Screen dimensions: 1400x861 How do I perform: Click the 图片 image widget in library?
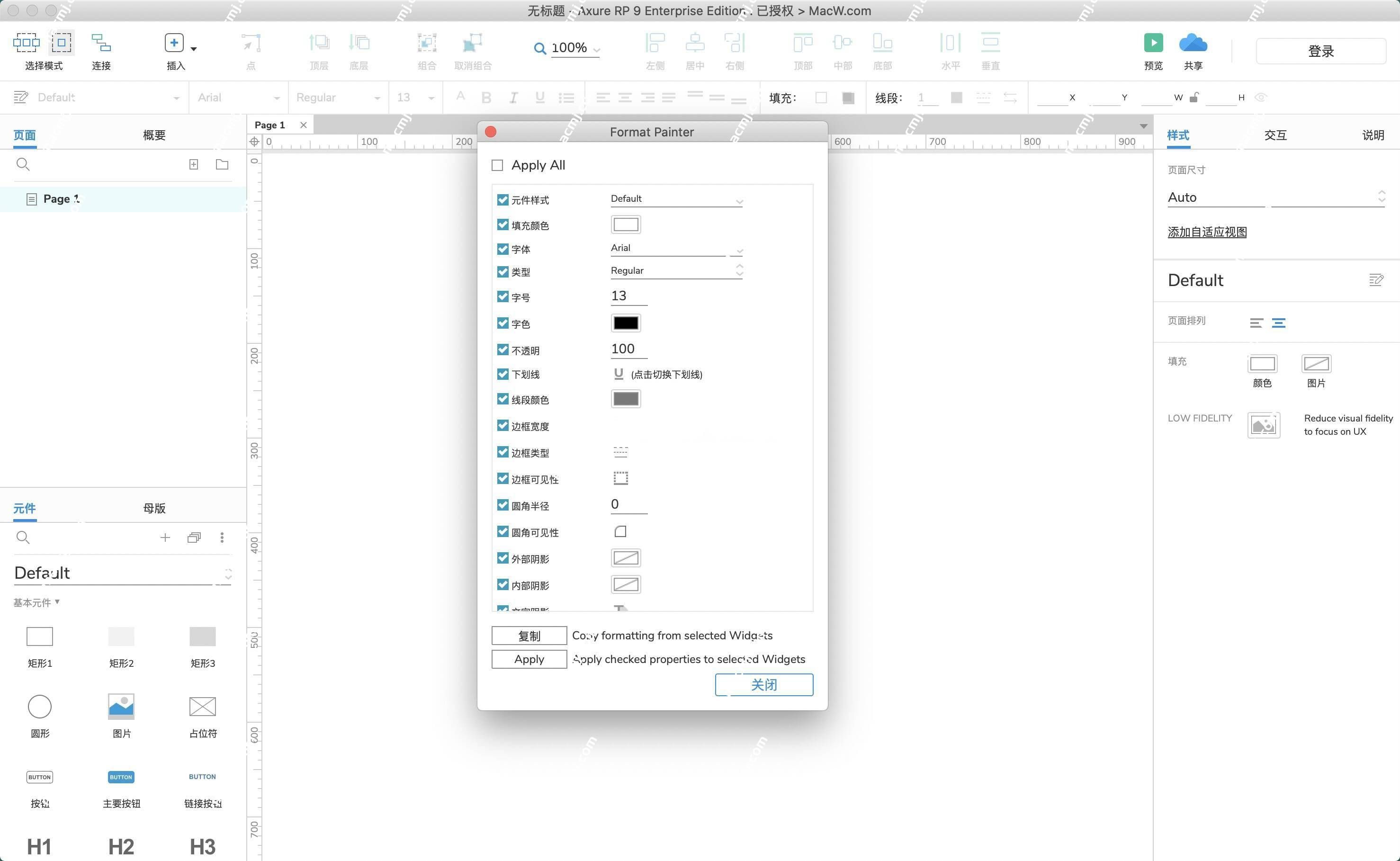pos(121,706)
